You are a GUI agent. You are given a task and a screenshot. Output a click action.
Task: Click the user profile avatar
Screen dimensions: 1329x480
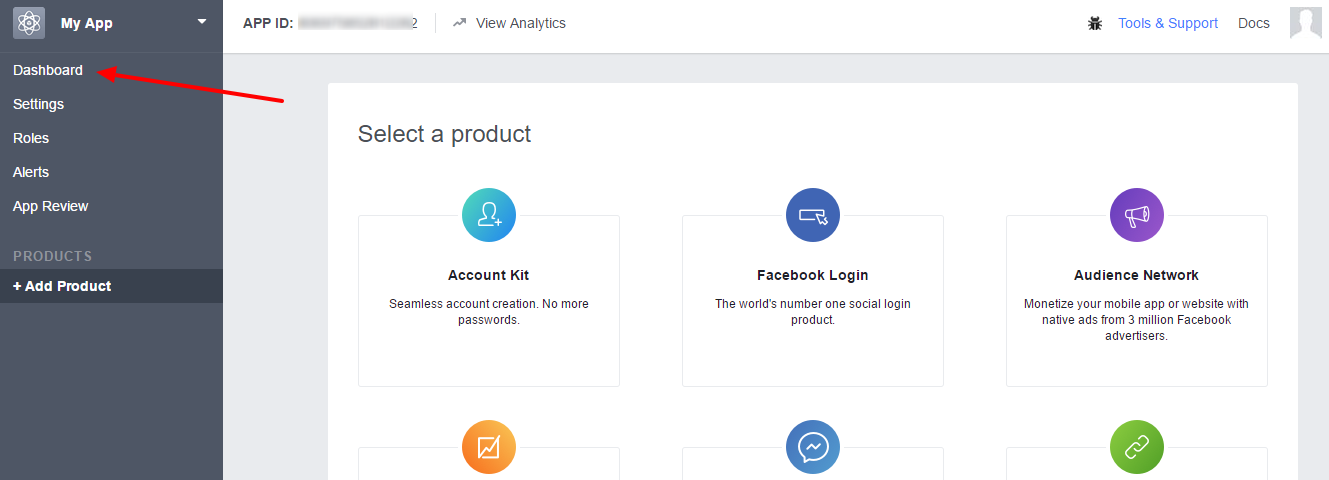point(1306,22)
